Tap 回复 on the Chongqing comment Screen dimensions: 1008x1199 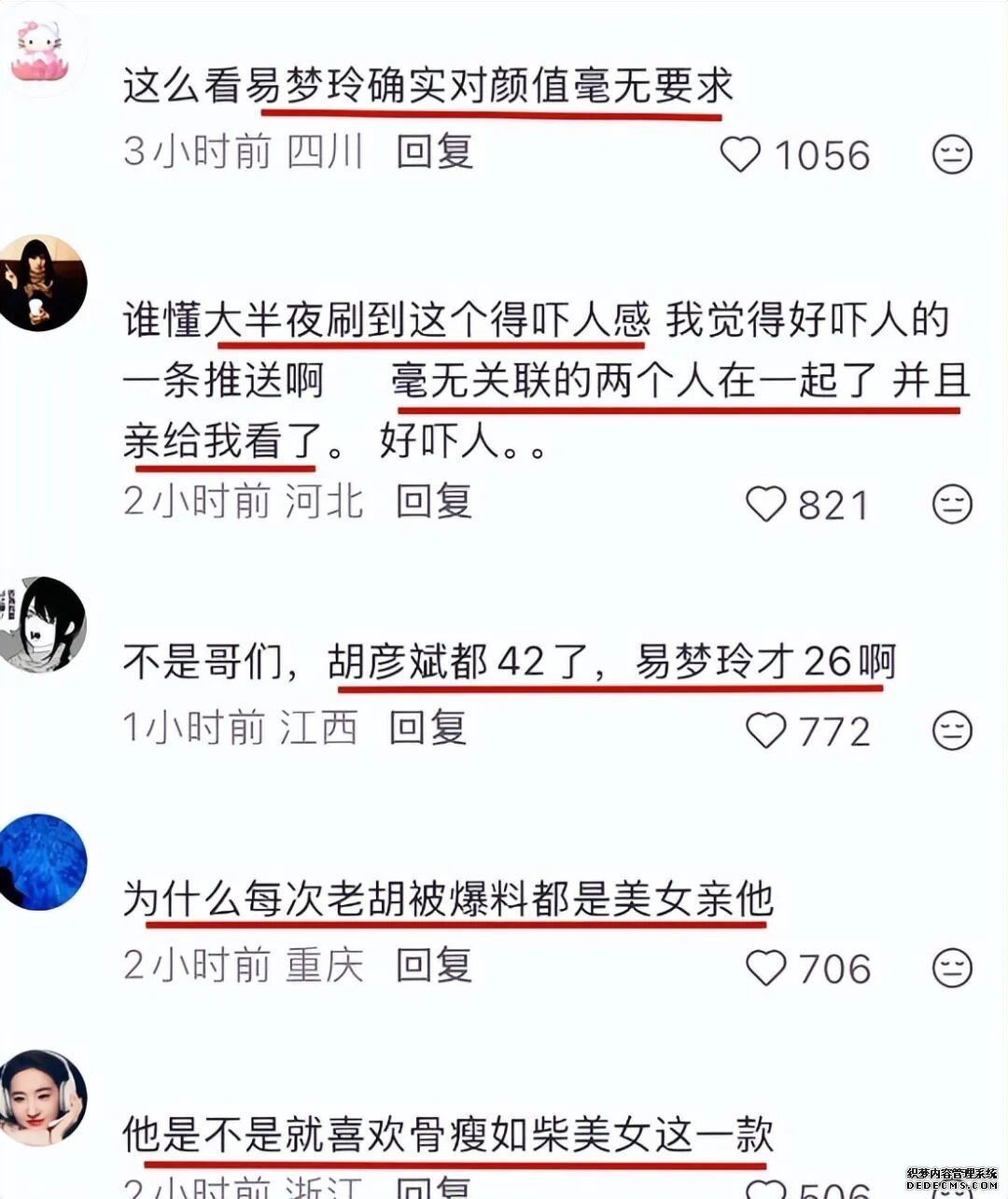[x=435, y=965]
